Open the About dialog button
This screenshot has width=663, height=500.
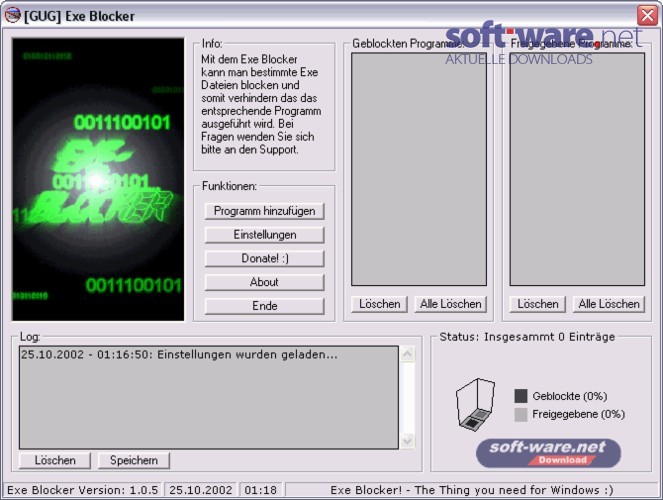pos(264,282)
